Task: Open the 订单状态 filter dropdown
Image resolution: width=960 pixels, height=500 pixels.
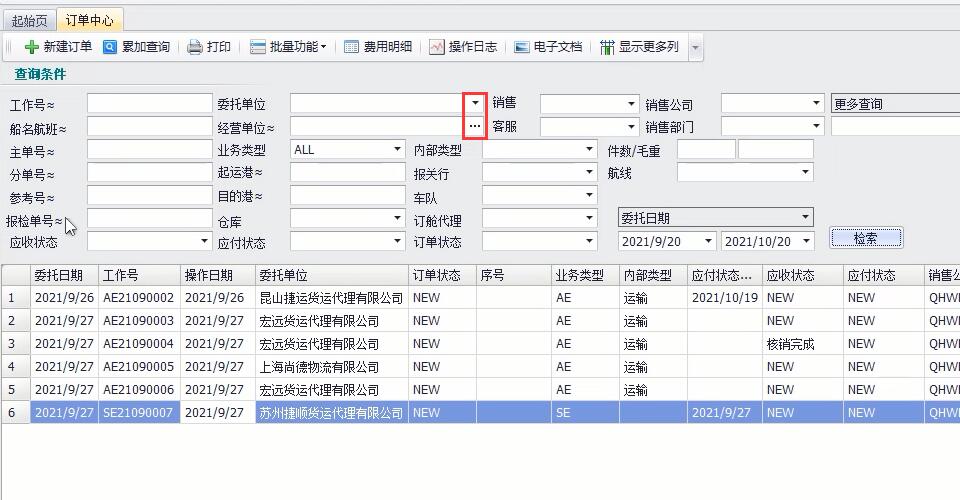Action: (x=589, y=241)
